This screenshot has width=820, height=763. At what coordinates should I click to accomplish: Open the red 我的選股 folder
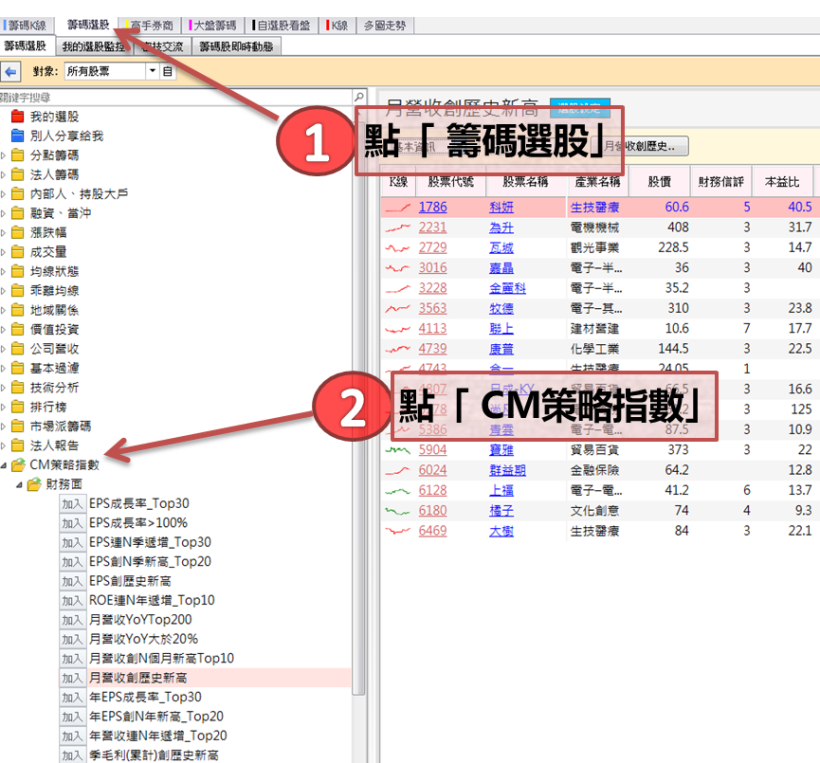(x=18, y=116)
